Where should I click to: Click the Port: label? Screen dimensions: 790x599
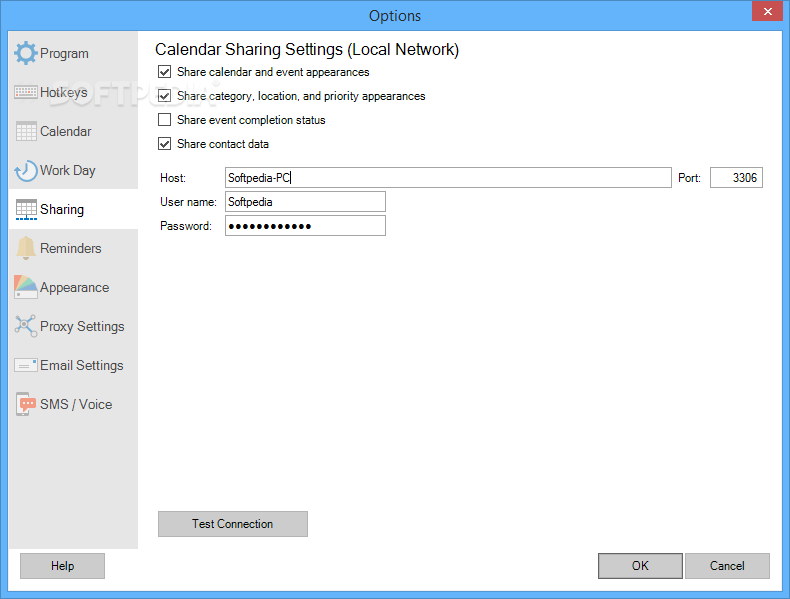click(x=689, y=178)
